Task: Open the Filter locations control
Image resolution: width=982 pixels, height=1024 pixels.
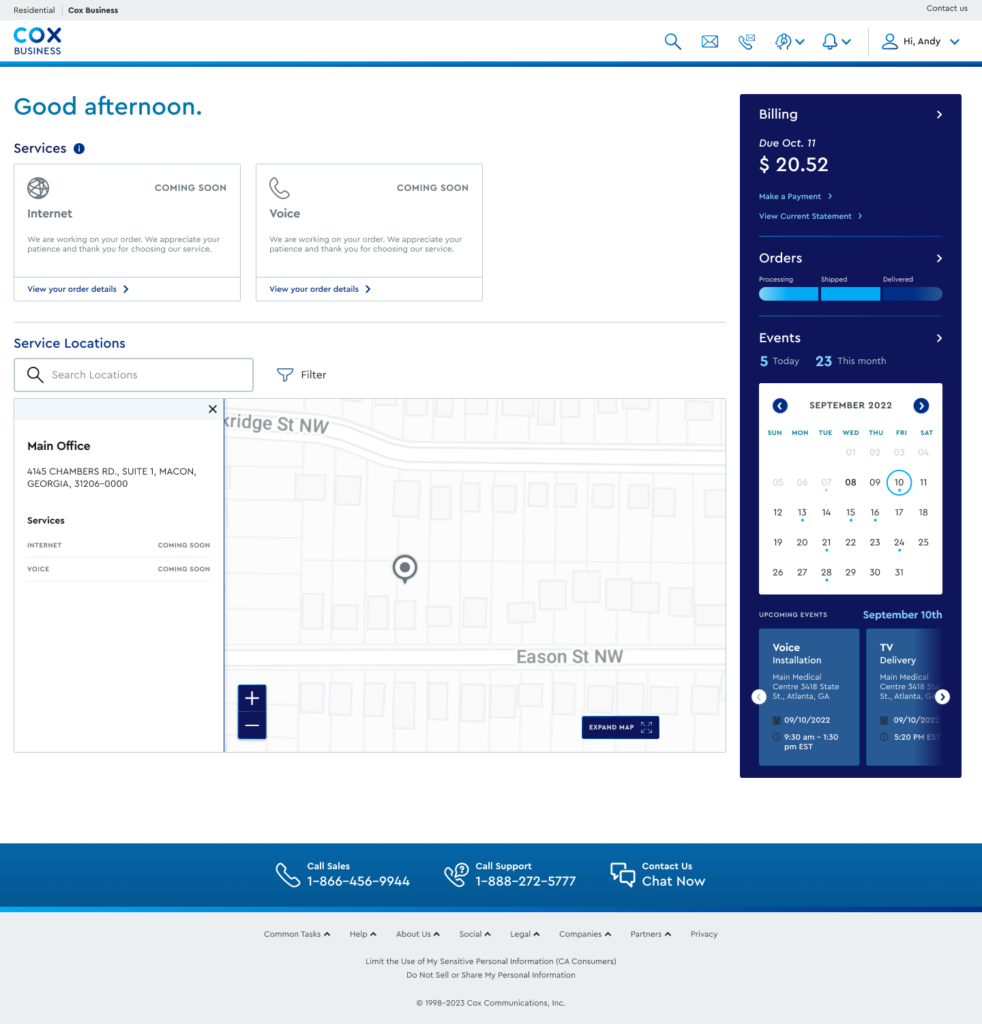Action: click(x=302, y=375)
